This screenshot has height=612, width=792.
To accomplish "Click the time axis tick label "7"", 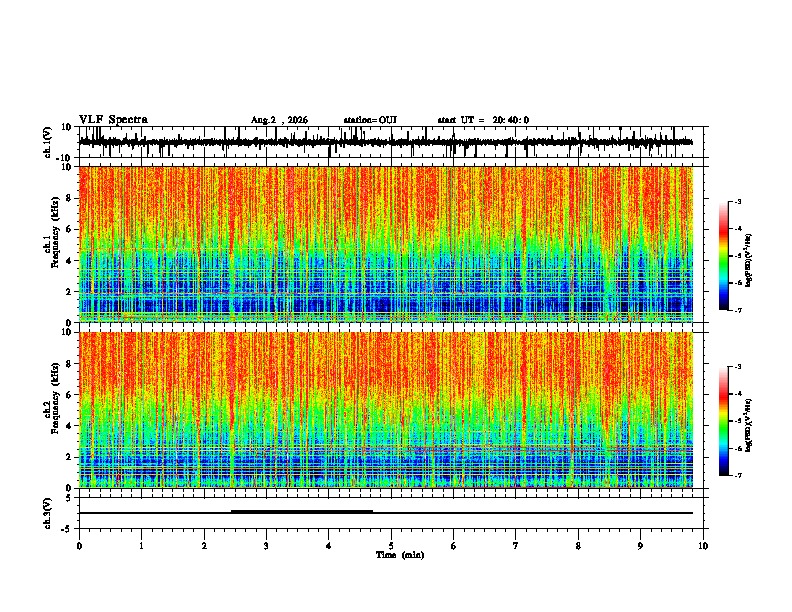I will point(516,546).
